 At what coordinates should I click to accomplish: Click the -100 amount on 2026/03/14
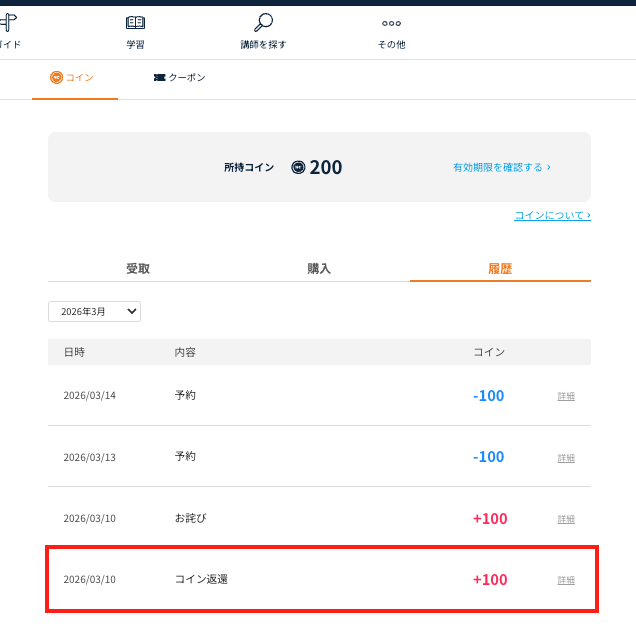point(488,396)
